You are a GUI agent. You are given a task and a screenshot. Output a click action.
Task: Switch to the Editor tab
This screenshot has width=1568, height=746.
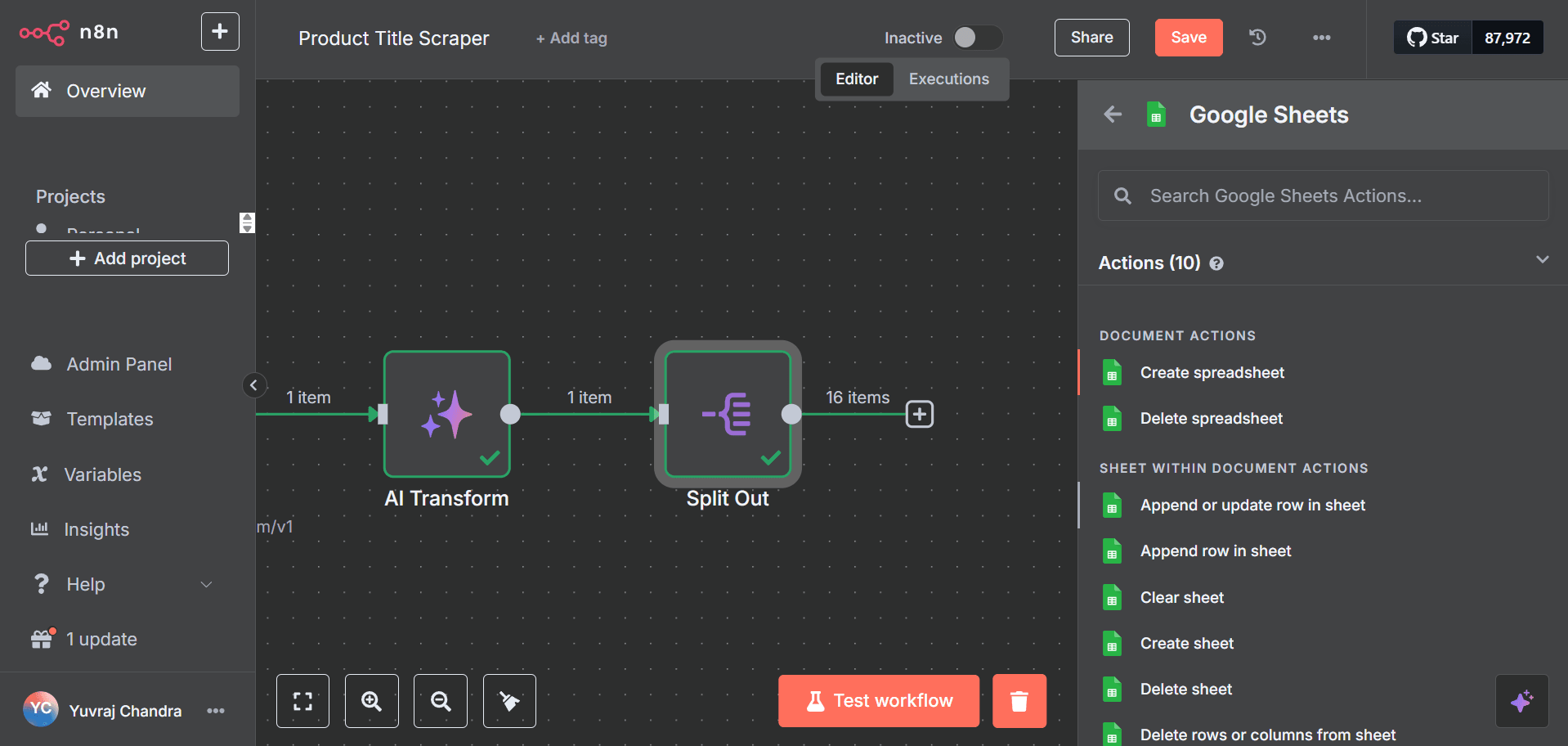tap(857, 79)
